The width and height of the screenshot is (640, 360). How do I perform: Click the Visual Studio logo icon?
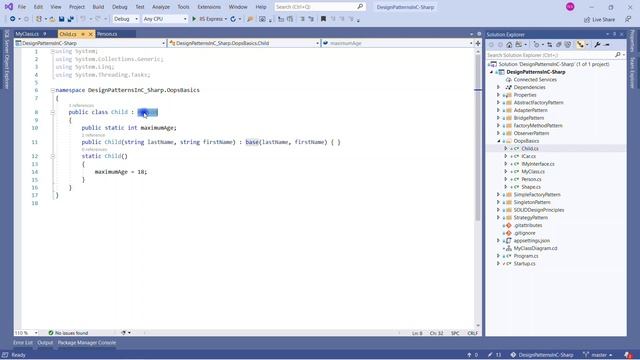[x=9, y=7]
